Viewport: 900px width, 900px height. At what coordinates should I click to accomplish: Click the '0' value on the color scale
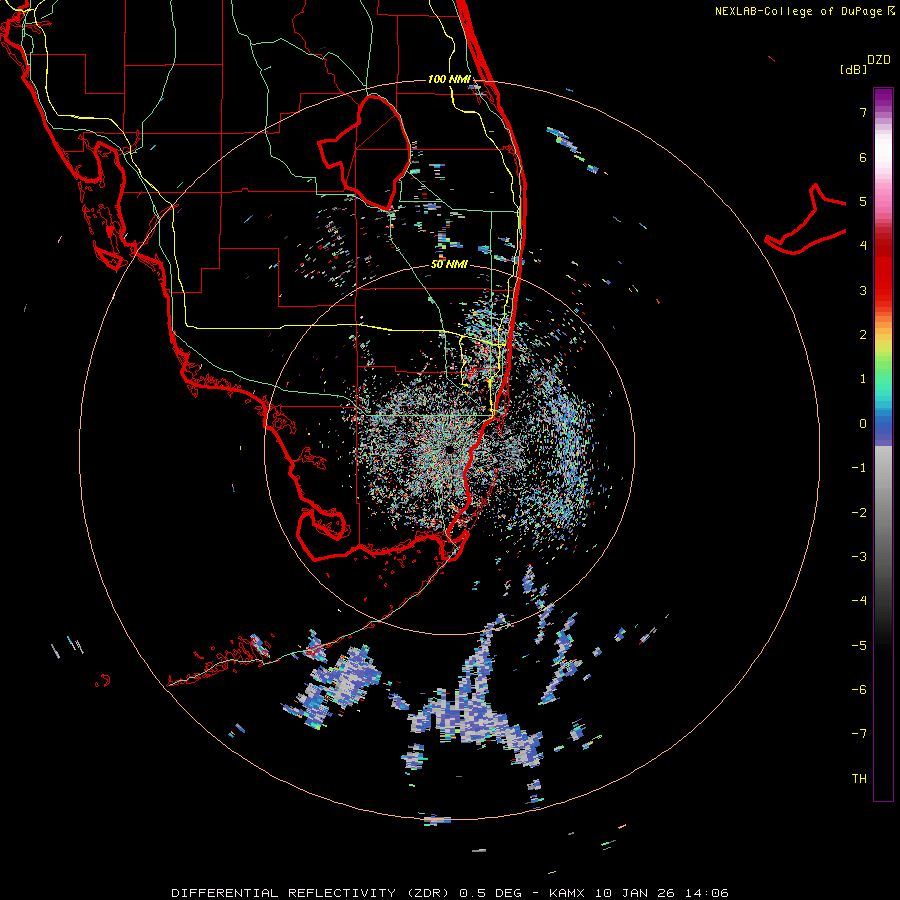(863, 424)
